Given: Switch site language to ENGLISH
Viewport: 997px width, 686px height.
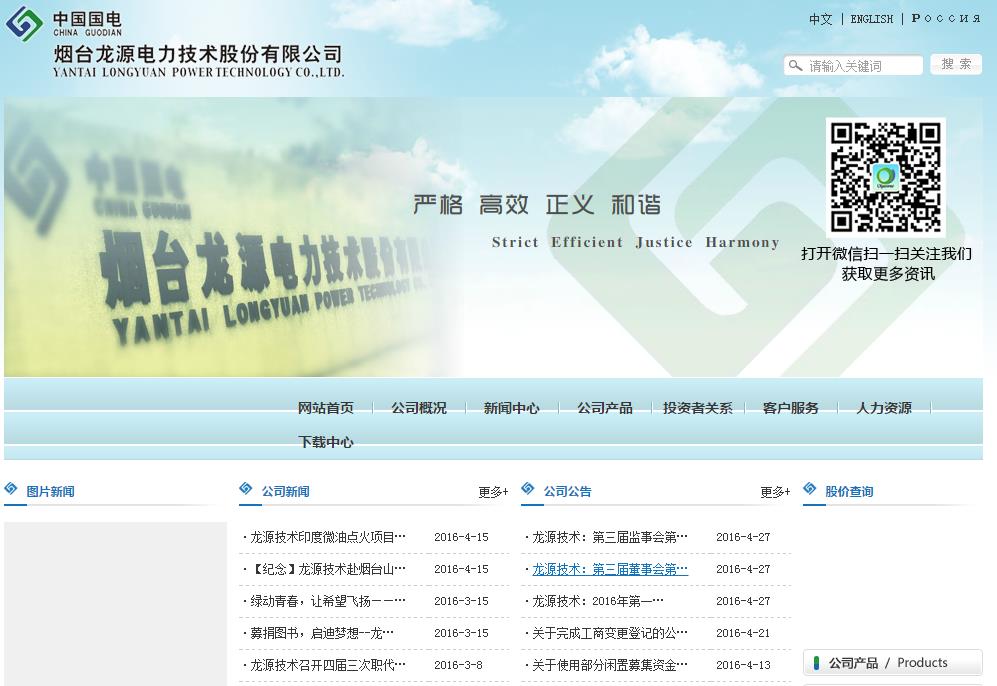Looking at the screenshot, I should coord(872,19).
